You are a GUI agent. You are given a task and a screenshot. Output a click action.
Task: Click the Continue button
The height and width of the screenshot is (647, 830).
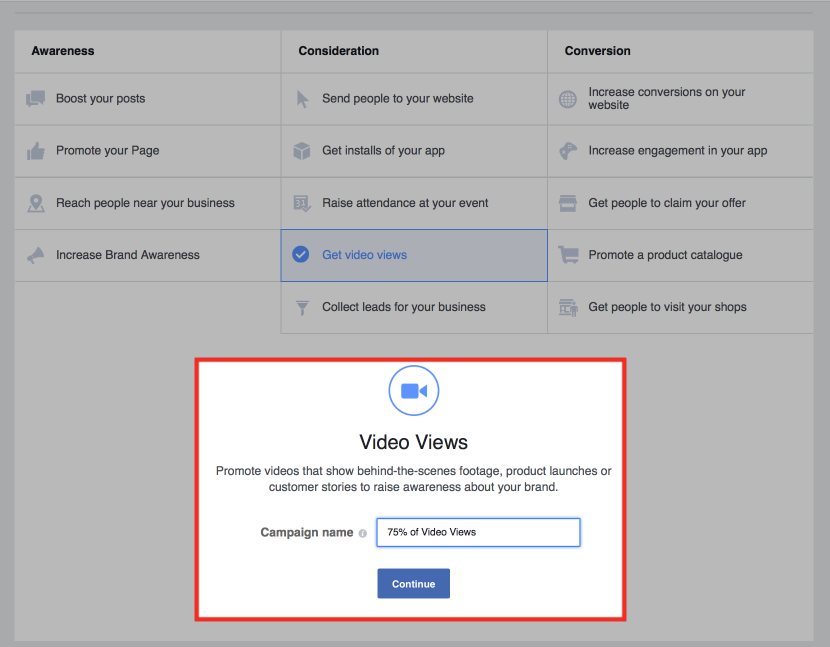(x=413, y=583)
